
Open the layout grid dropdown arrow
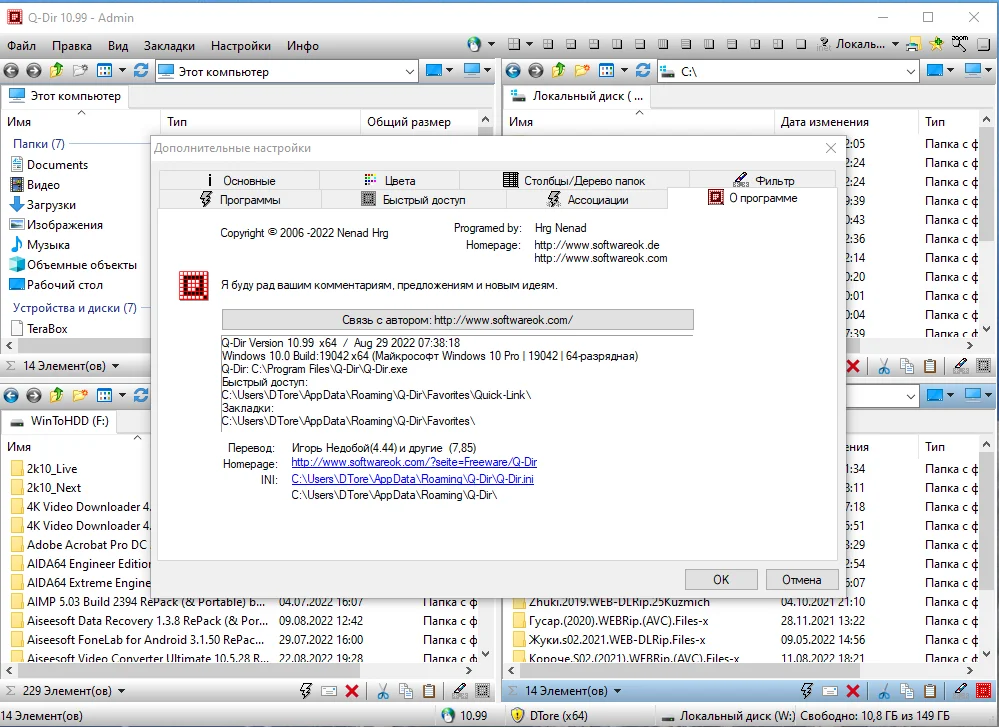point(529,45)
